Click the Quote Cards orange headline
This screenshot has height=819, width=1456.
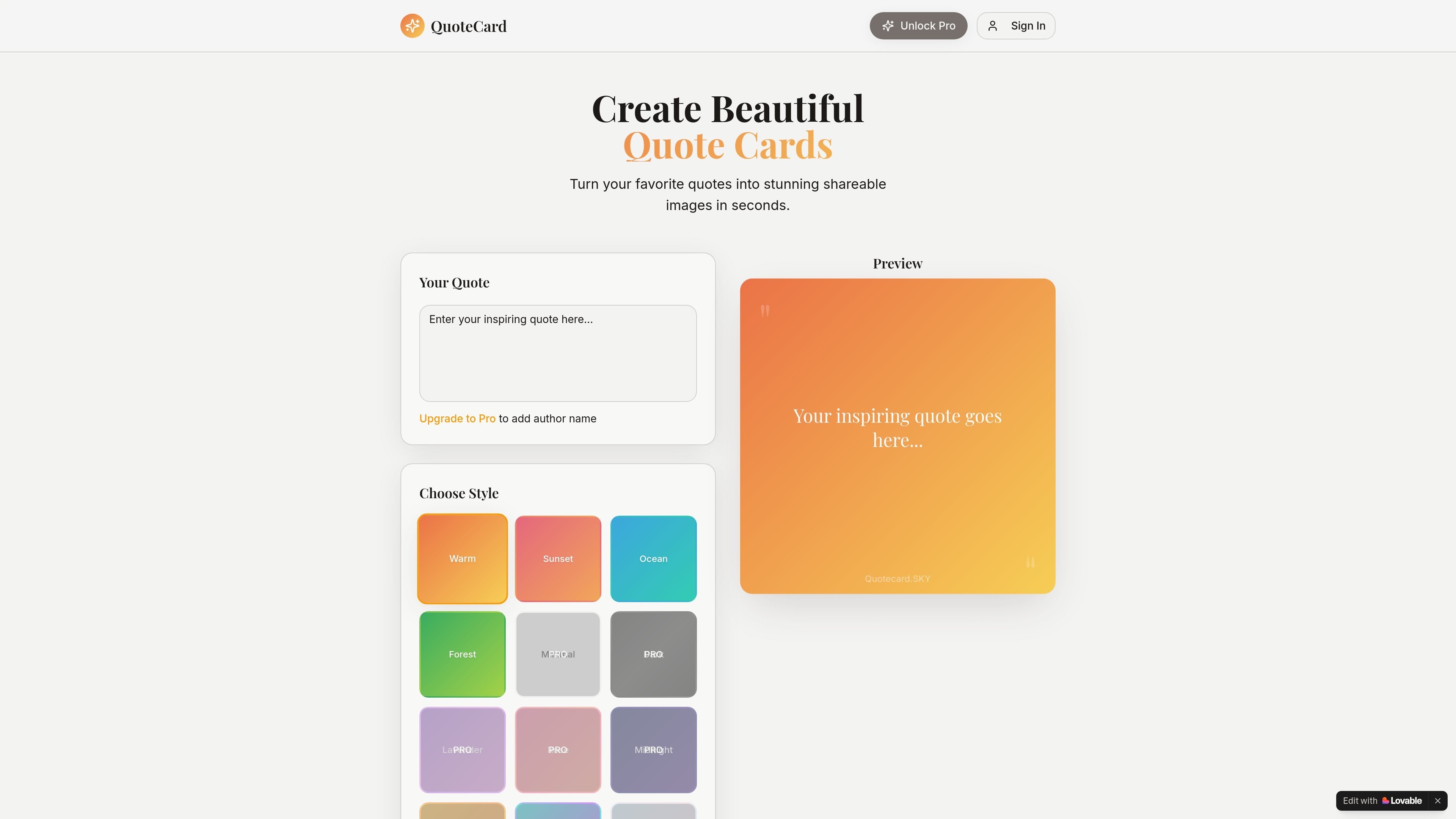pos(728,145)
